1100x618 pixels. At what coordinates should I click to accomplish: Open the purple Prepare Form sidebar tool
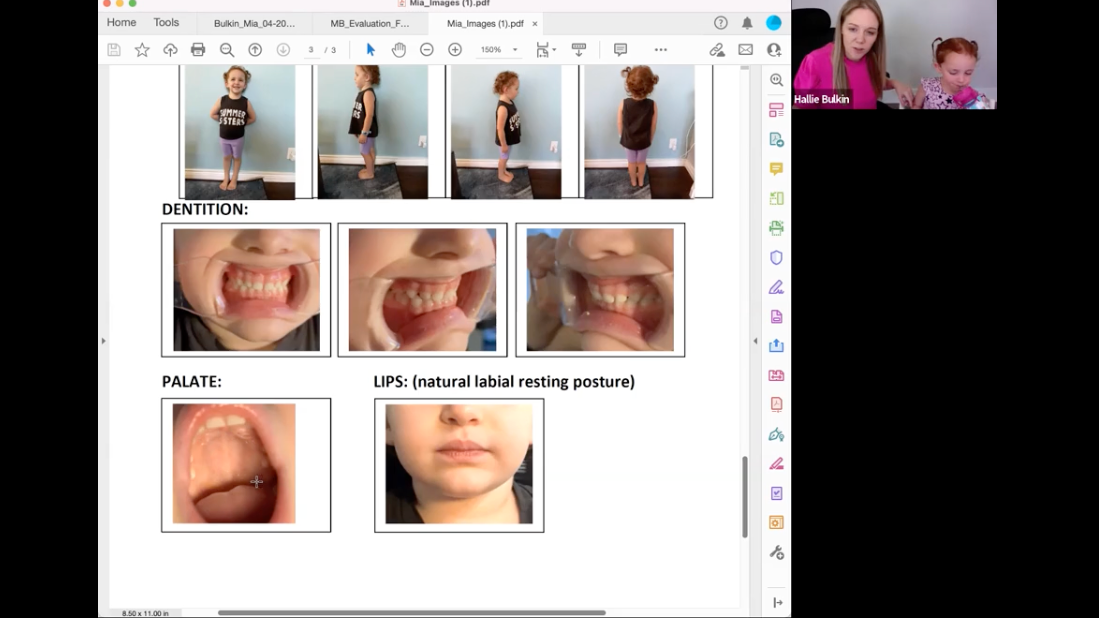point(777,493)
